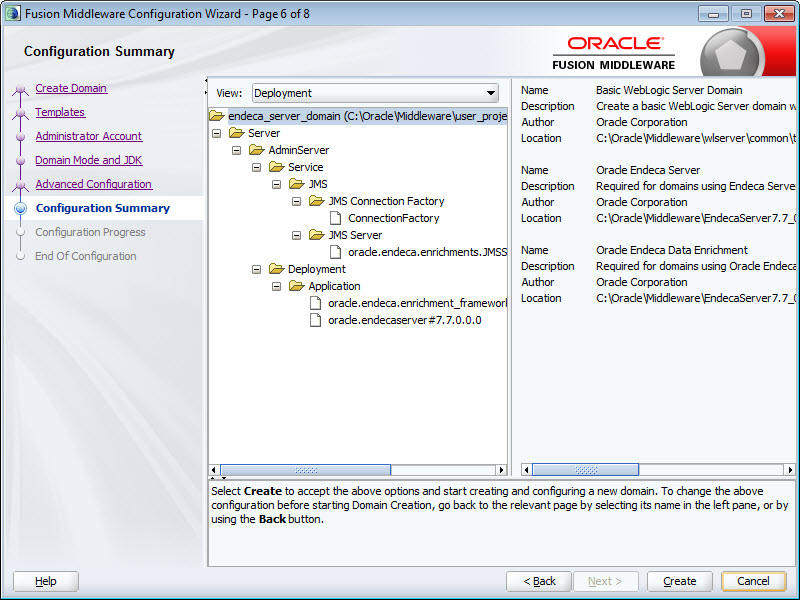Click the JMS Connection Factory folder icon
This screenshot has height=600, width=800.
coord(316,201)
